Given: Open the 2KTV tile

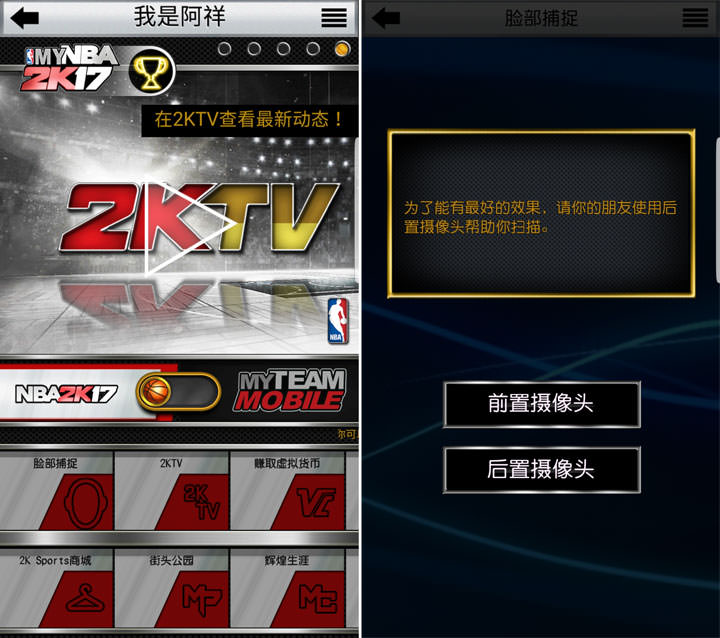Looking at the screenshot, I should [172, 490].
